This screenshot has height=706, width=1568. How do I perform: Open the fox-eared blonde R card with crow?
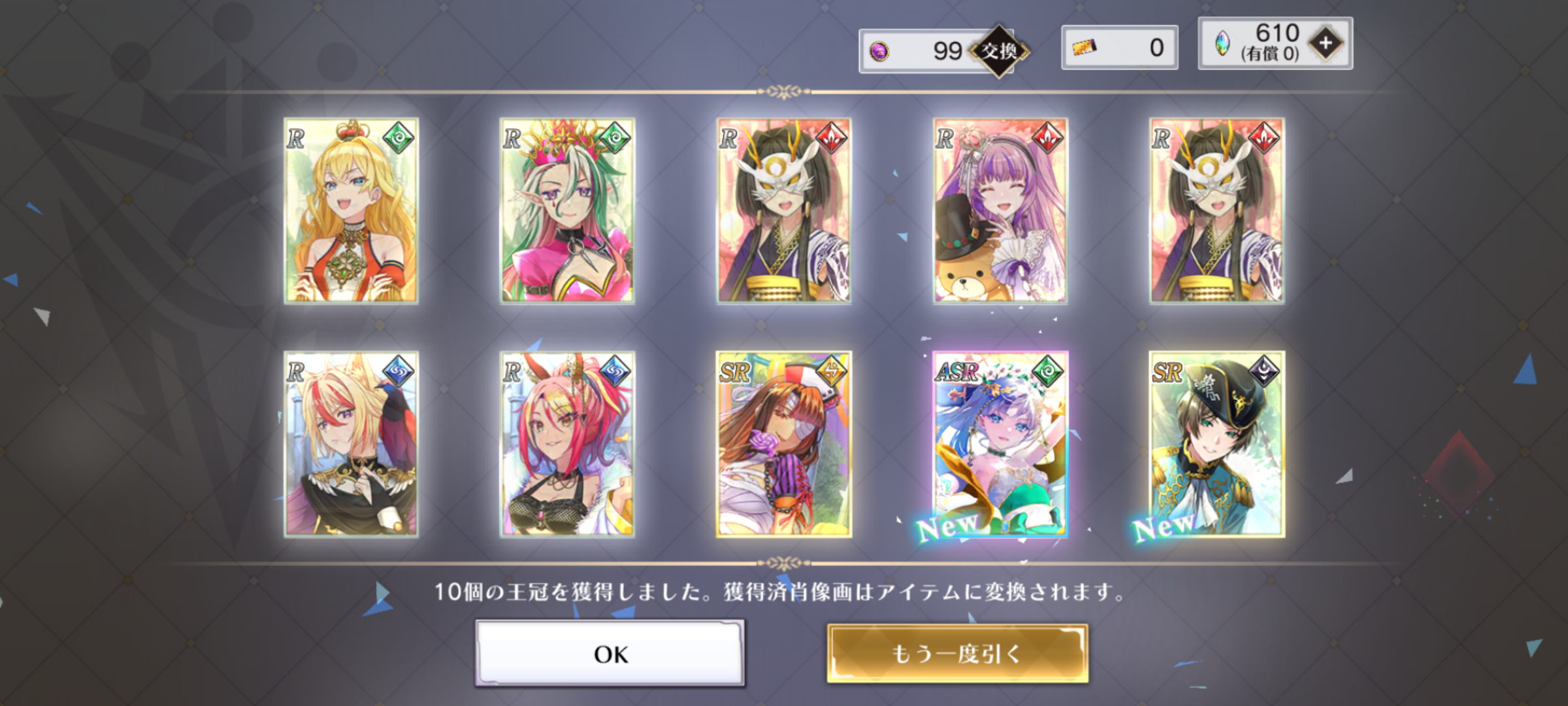tap(351, 445)
